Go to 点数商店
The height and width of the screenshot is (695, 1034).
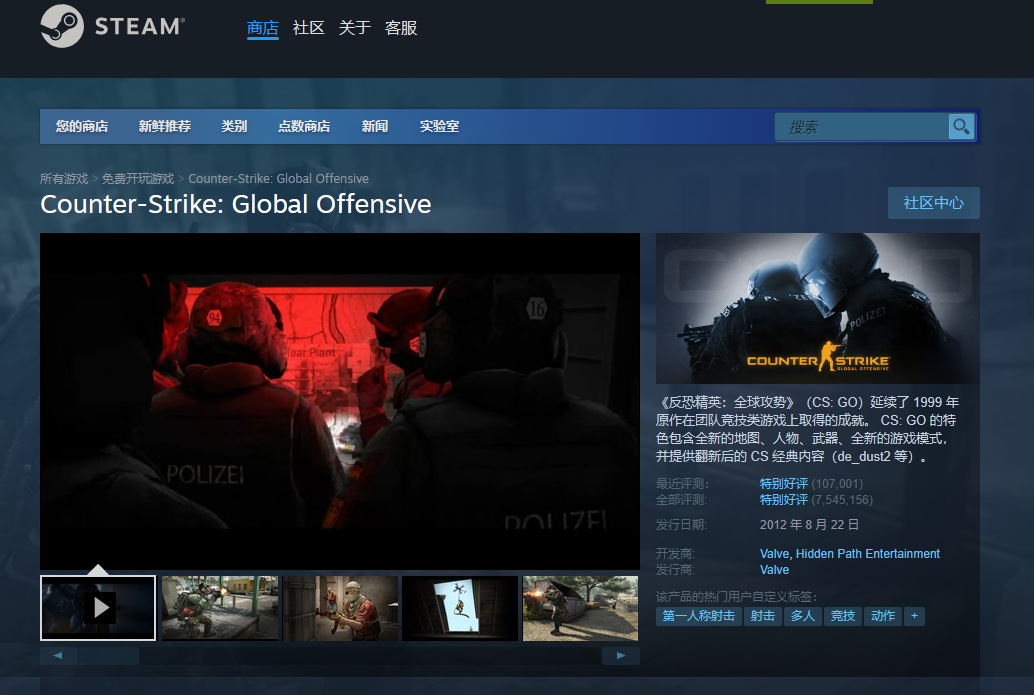tap(304, 127)
